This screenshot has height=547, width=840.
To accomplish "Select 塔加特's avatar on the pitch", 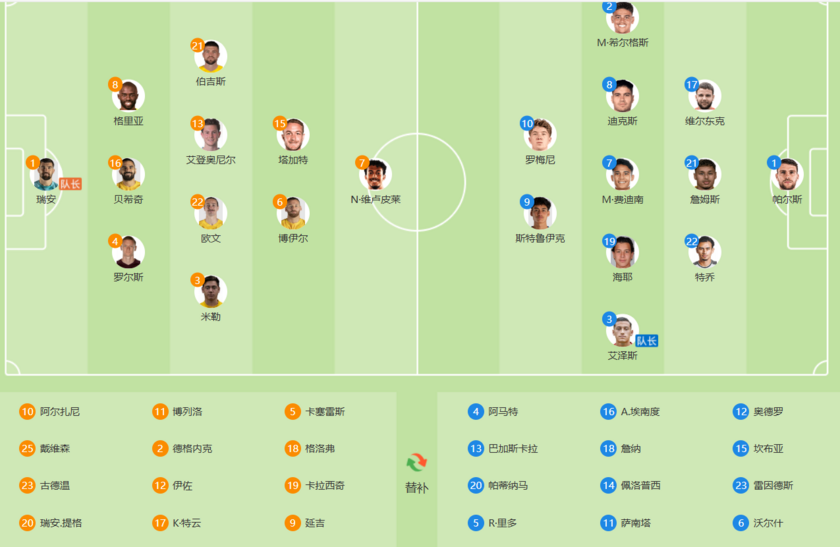I will coord(293,135).
